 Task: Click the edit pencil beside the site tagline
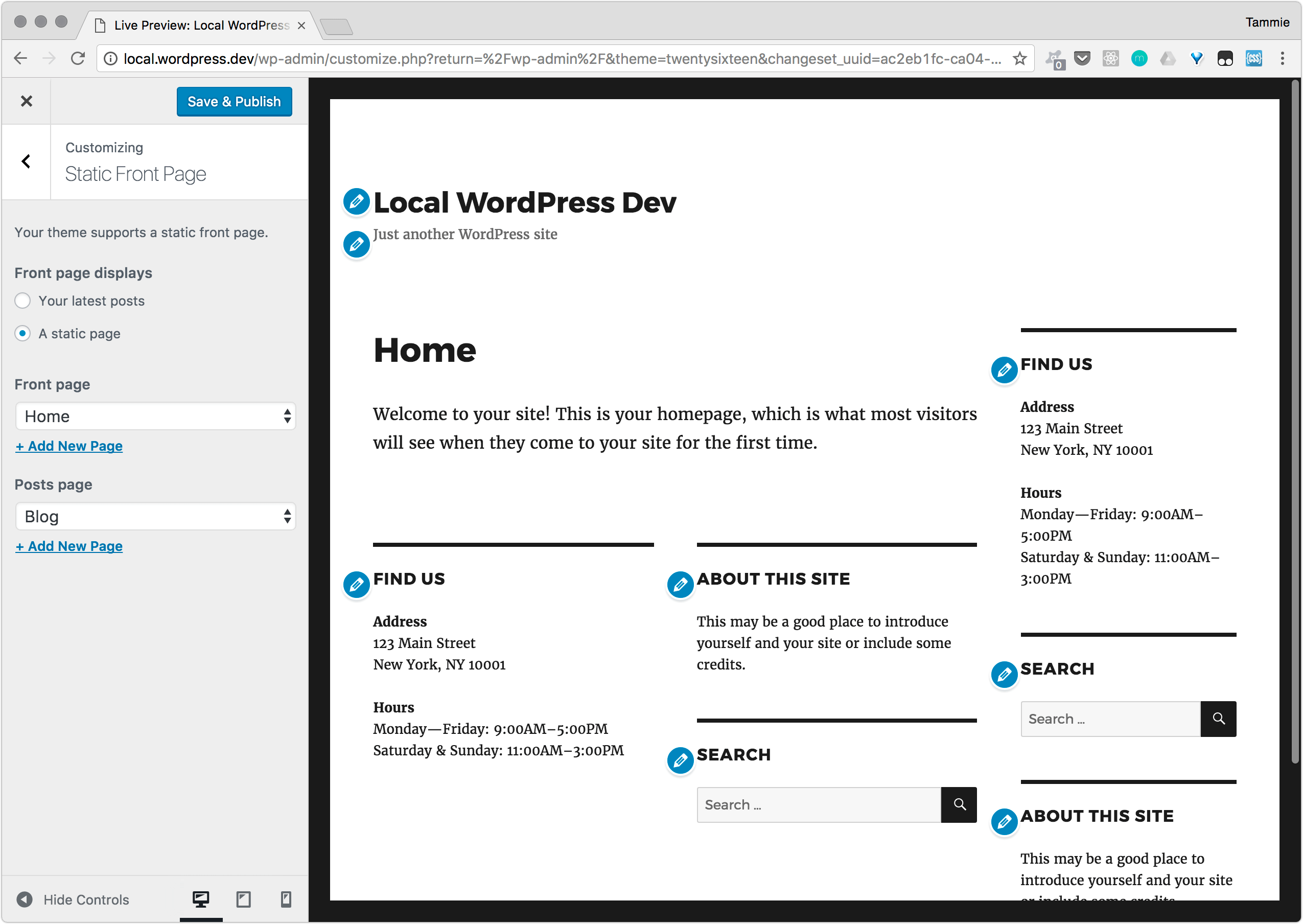coord(357,245)
